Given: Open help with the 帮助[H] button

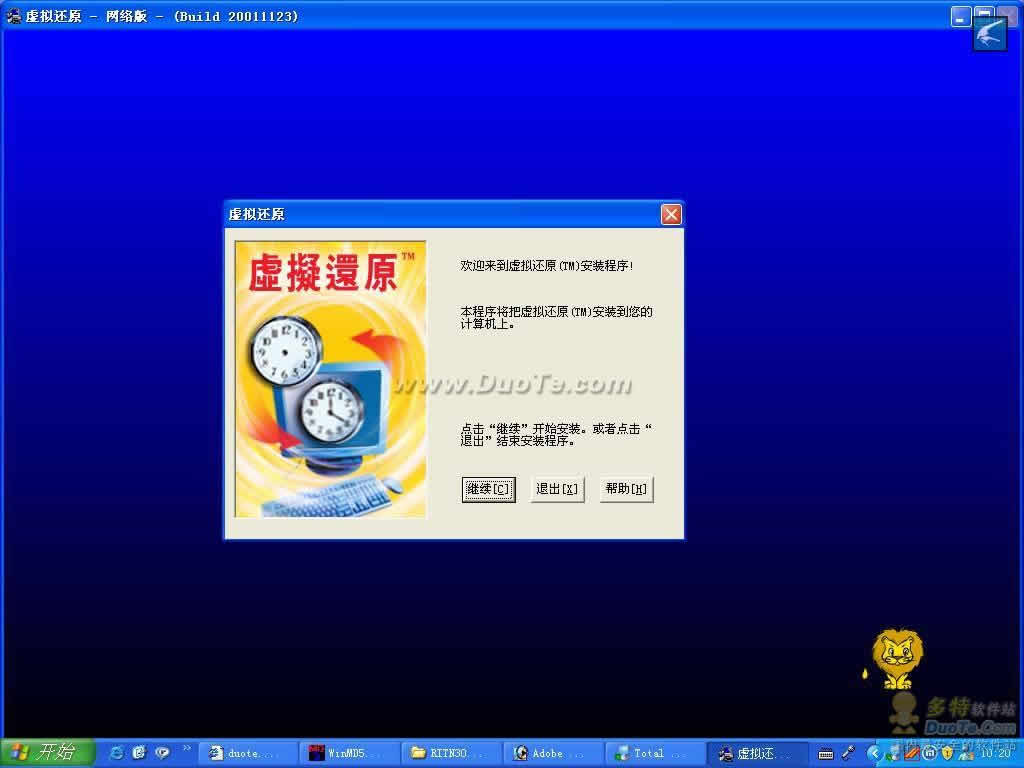Looking at the screenshot, I should coord(626,489).
